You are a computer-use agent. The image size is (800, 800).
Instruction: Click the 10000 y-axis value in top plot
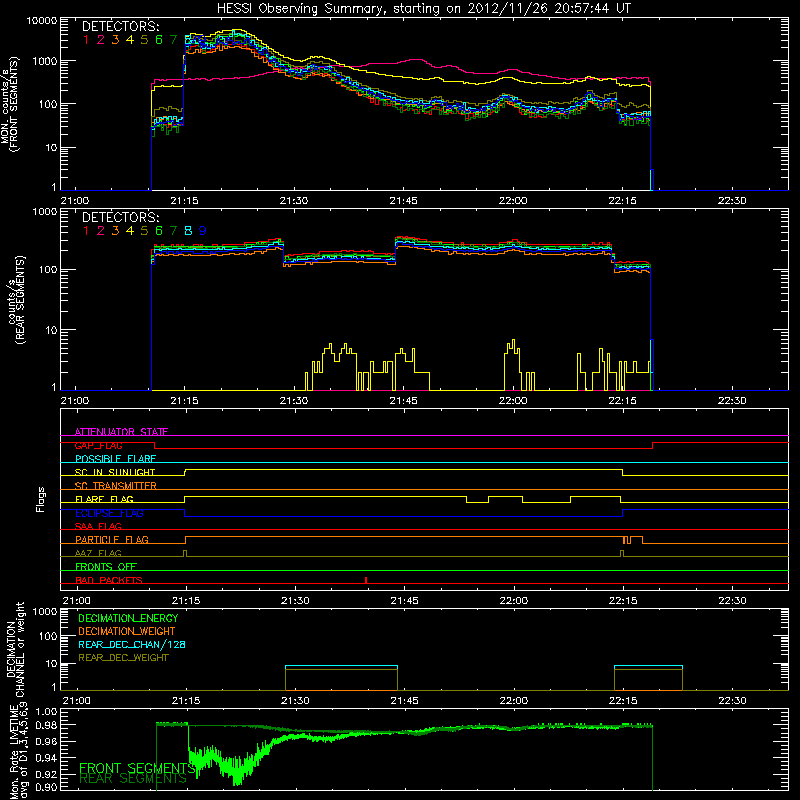pyautogui.click(x=41, y=21)
